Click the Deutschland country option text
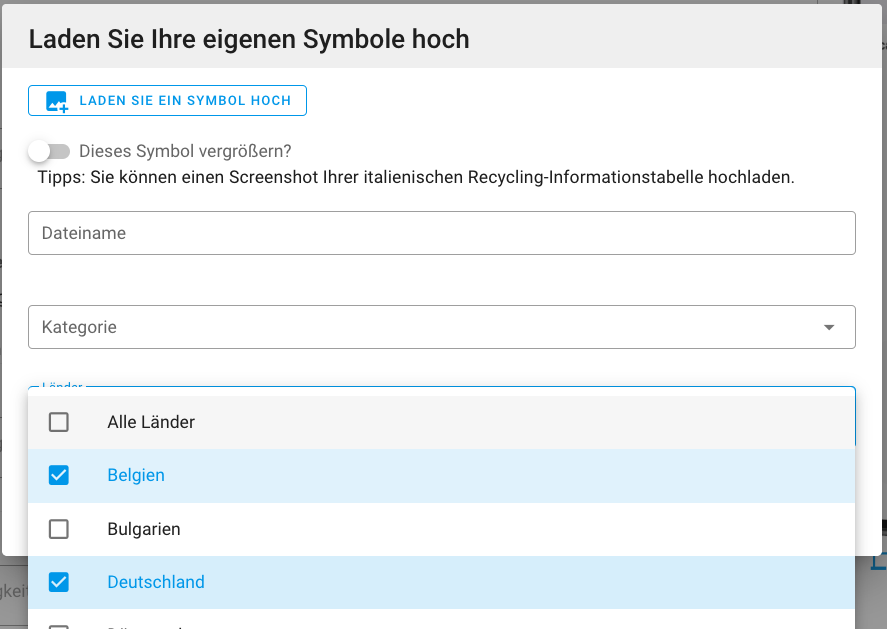 pos(156,582)
